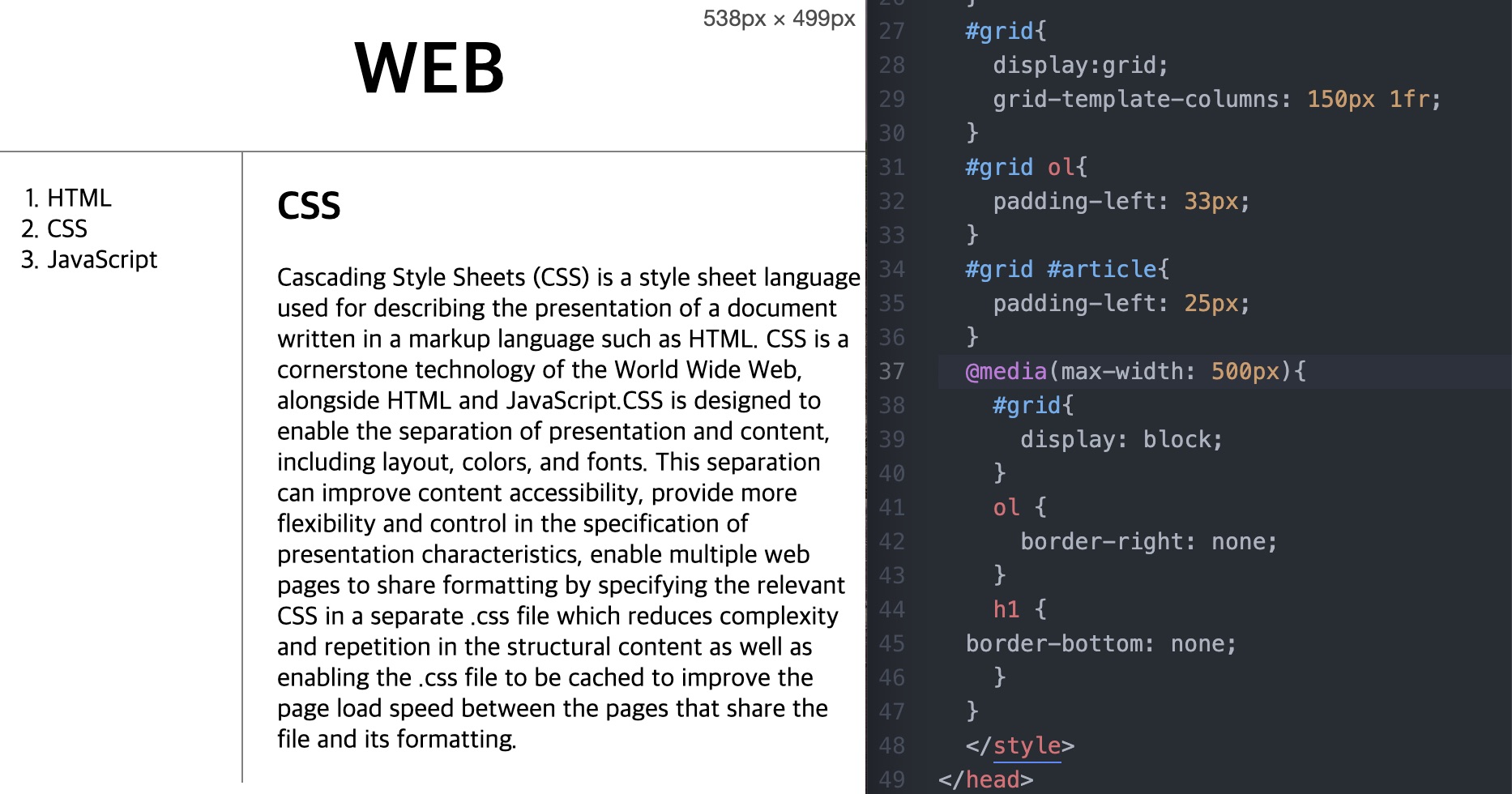
Task: Click the "#grid ol{" selector line
Action: (1027, 167)
